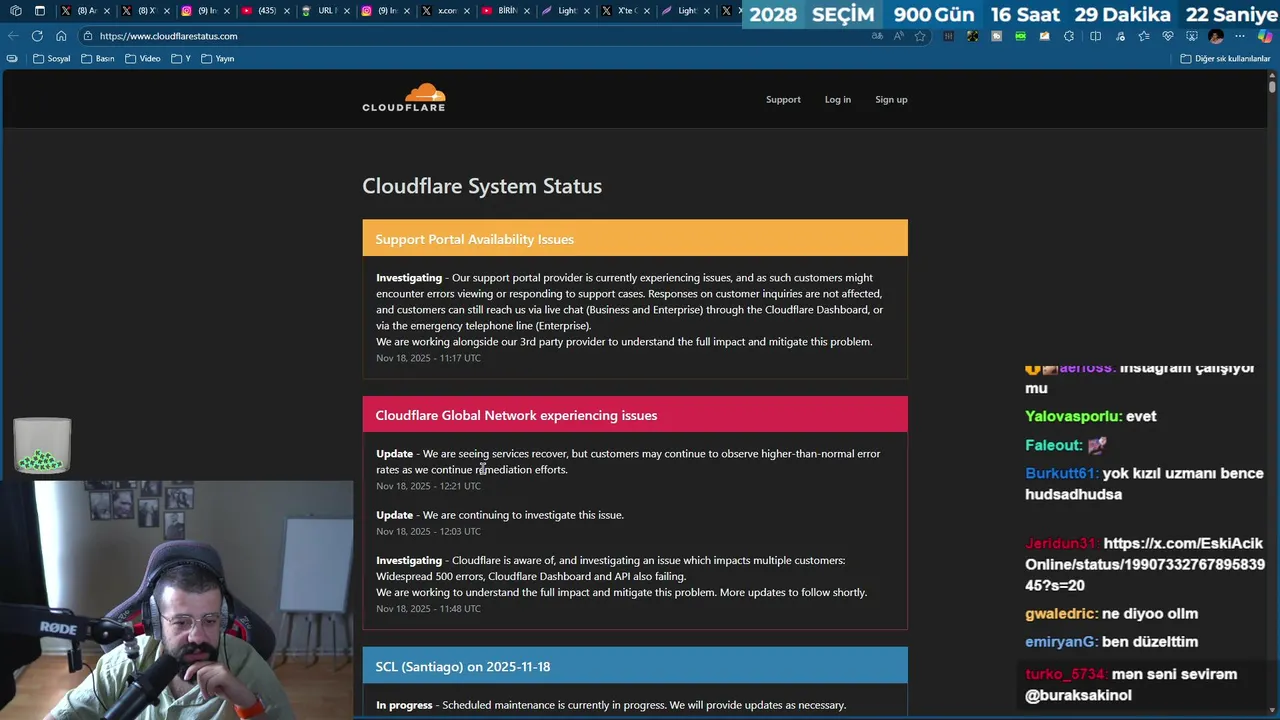1280x720 pixels.
Task: Open the translate page icon
Action: click(877, 36)
